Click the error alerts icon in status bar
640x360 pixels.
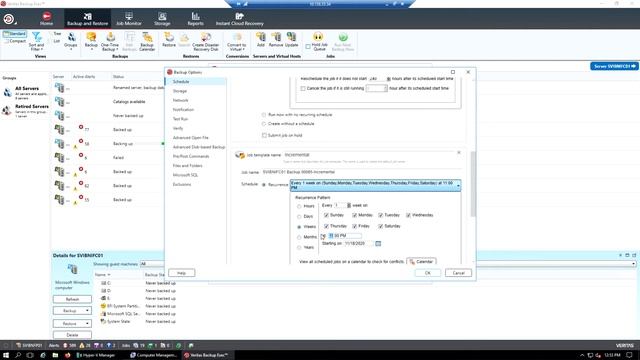(x=65, y=345)
